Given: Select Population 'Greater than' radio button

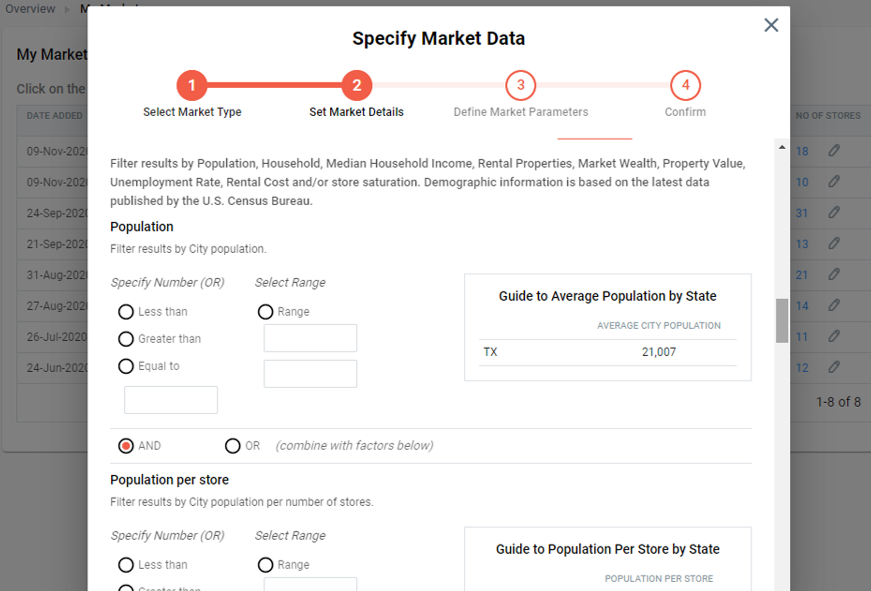Looking at the screenshot, I should click(x=126, y=339).
